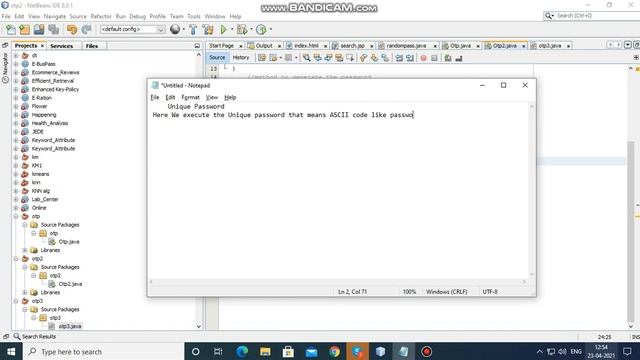The width and height of the screenshot is (640, 360).
Task: Switch to the Services tab
Action: (62, 46)
